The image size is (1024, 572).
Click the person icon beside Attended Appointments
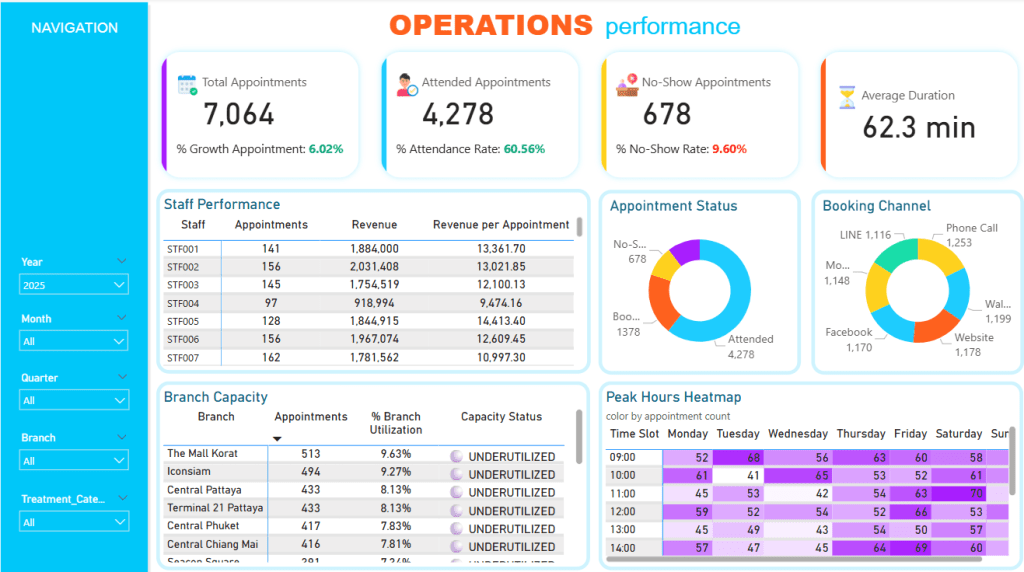point(407,84)
